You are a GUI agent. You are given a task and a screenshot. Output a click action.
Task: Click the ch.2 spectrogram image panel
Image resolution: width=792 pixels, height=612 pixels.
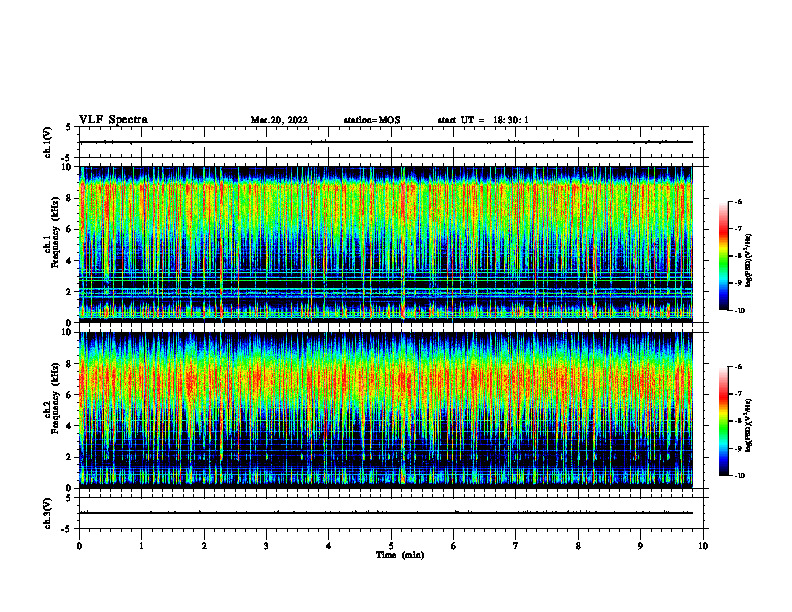pos(386,410)
